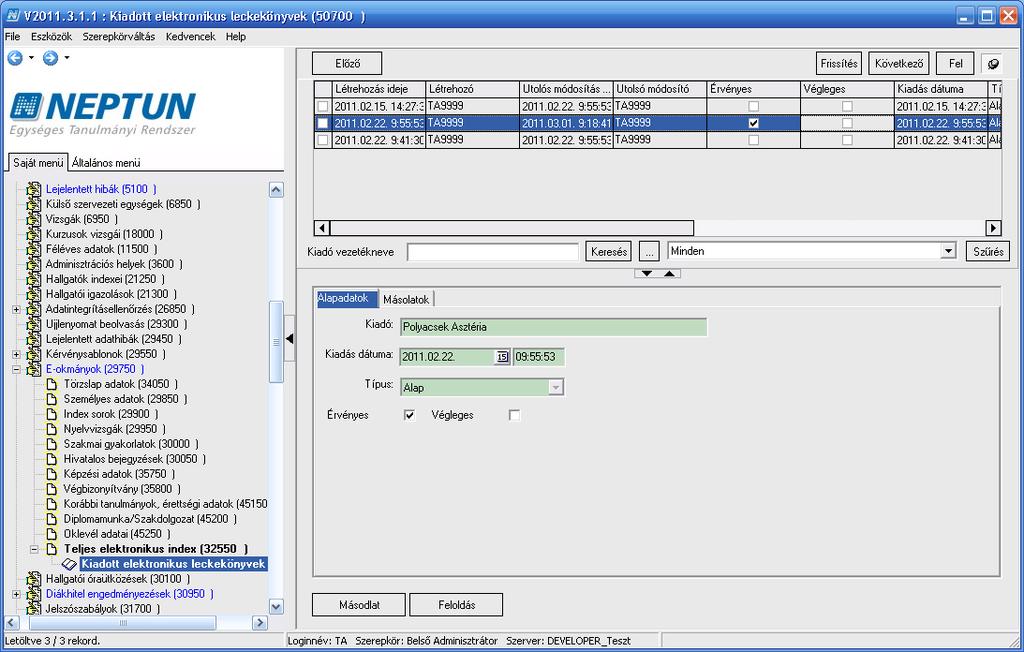Click the up arrow on the horizontal splitter
This screenshot has width=1024, height=652.
(669, 273)
